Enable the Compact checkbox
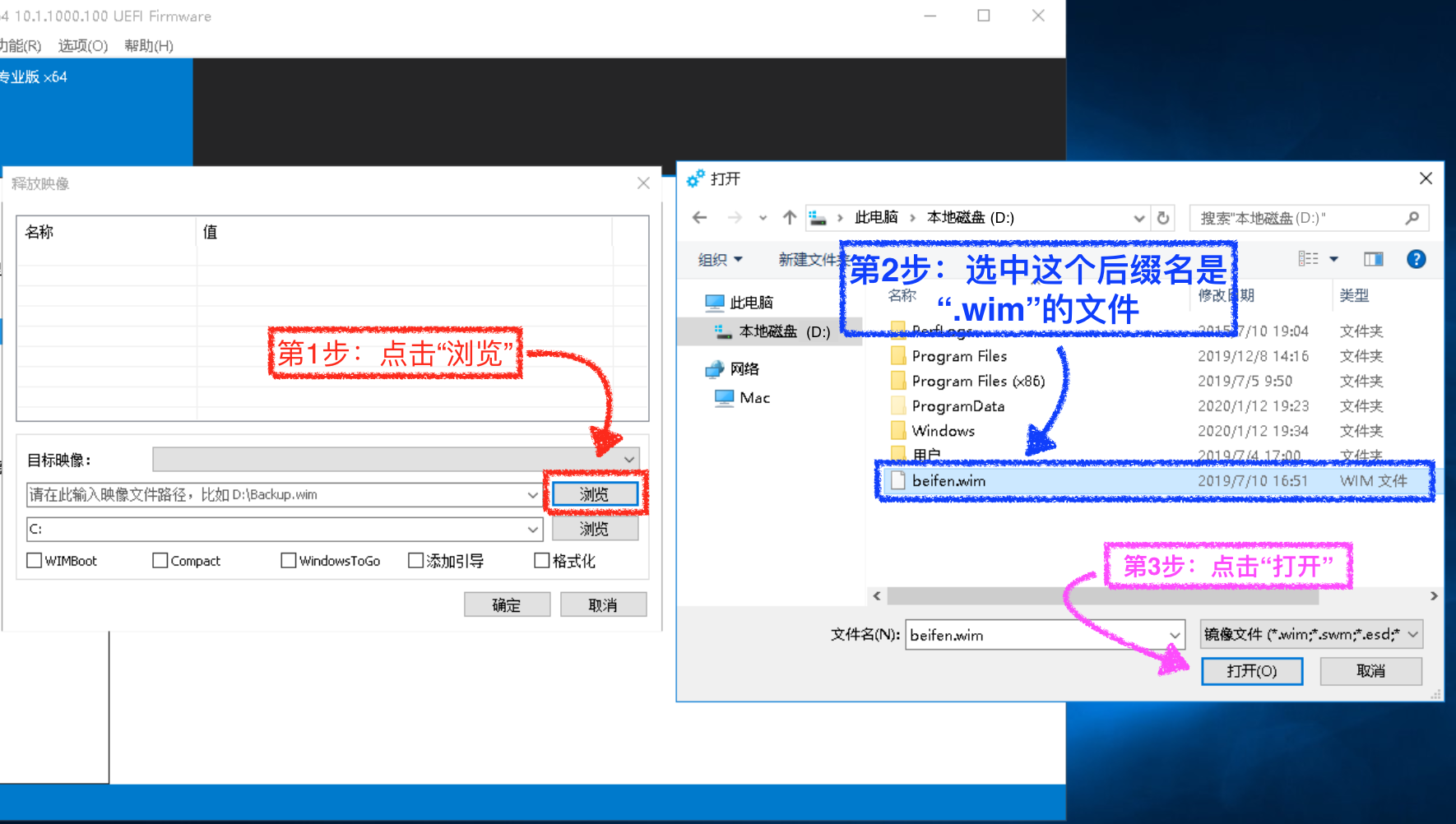 coord(160,560)
